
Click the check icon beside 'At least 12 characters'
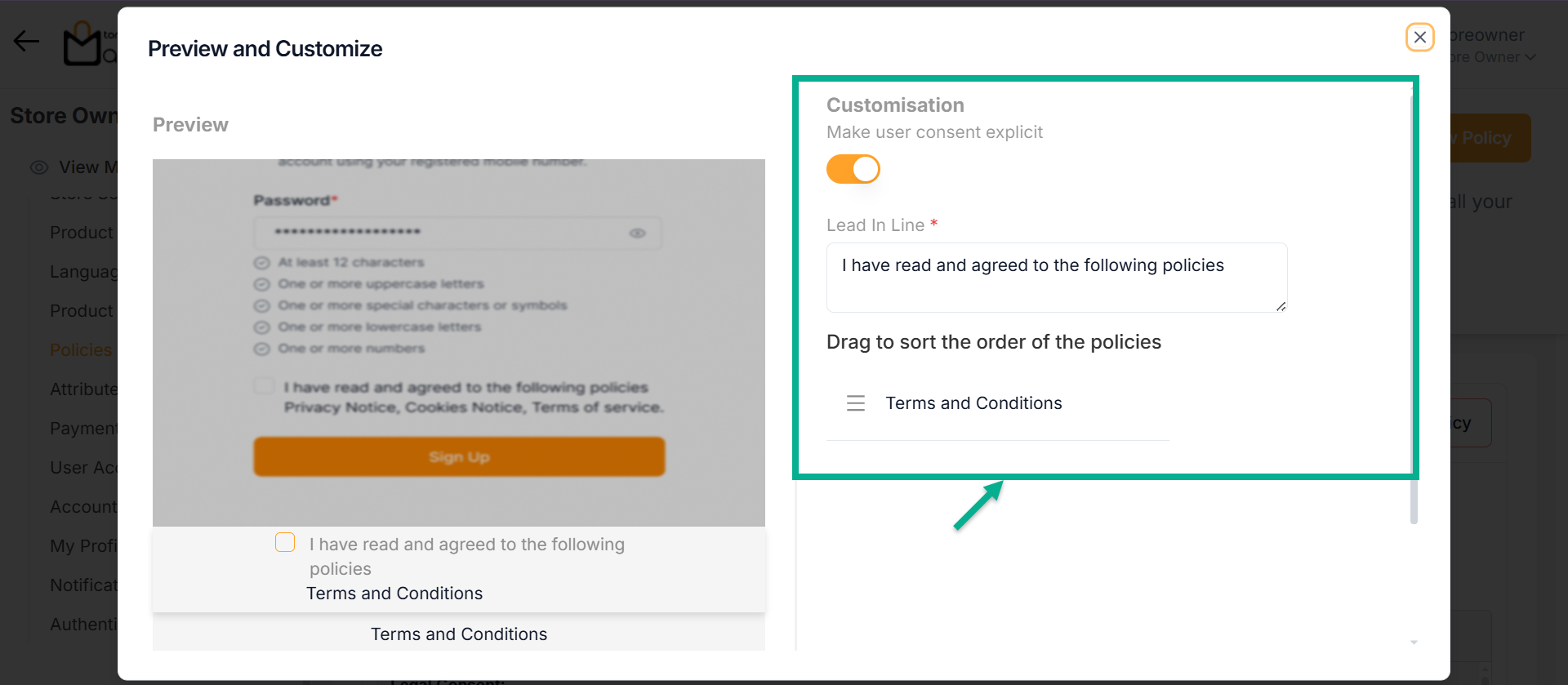click(x=261, y=263)
